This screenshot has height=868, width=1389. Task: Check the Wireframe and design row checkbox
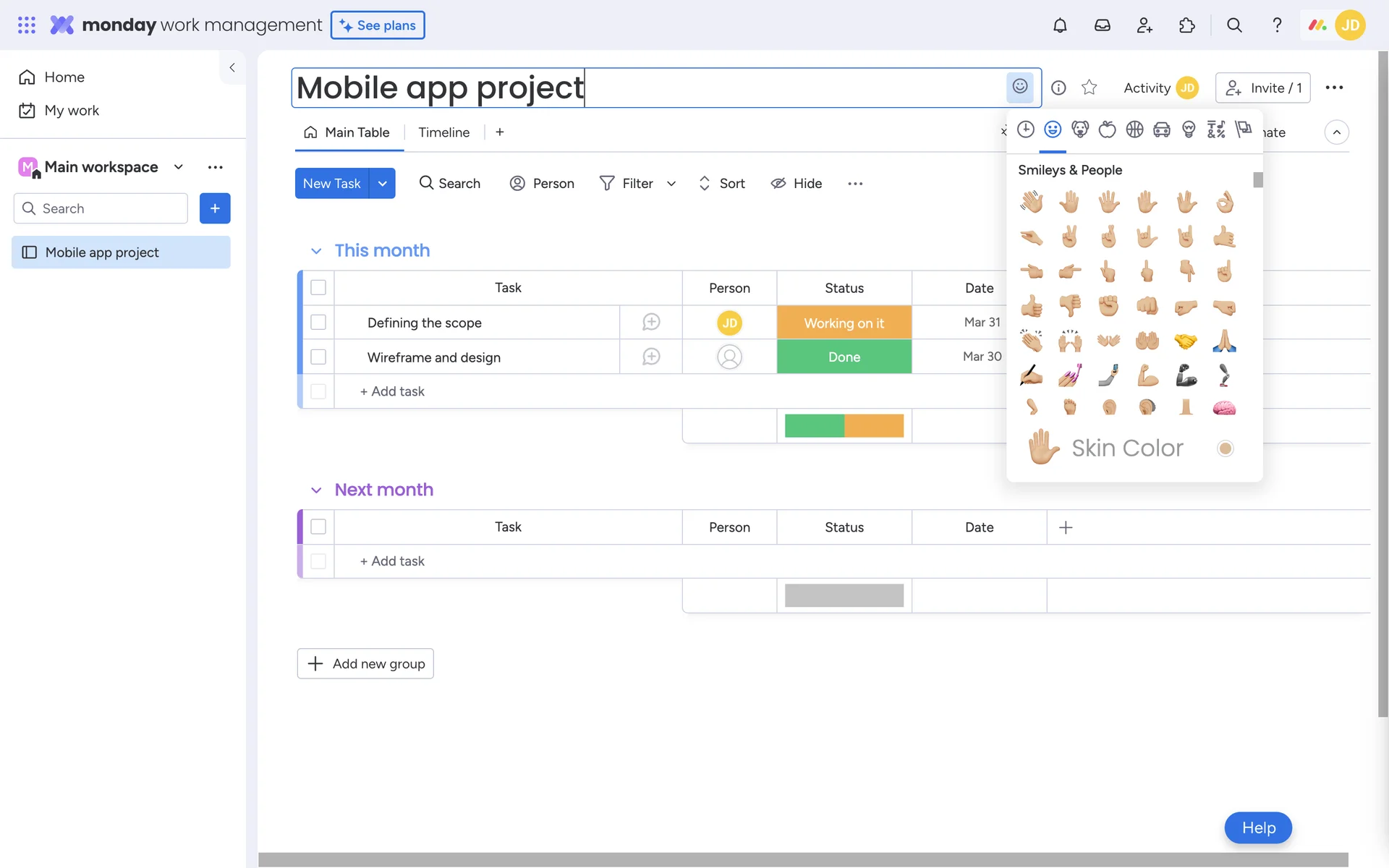pos(318,357)
